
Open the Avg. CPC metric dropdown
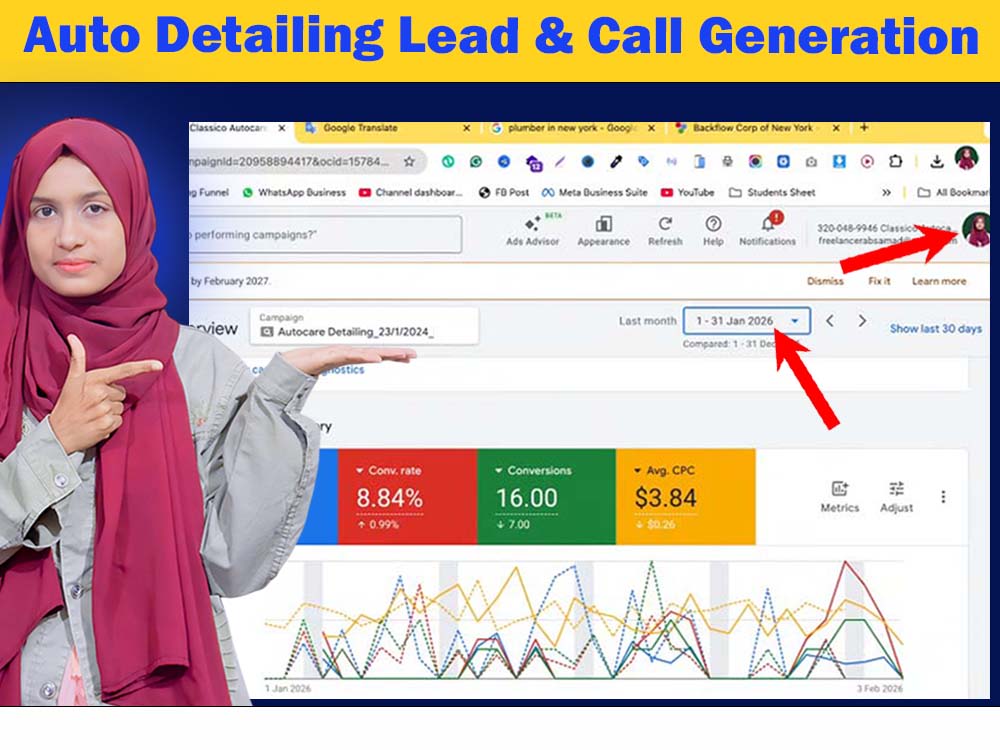click(x=664, y=471)
